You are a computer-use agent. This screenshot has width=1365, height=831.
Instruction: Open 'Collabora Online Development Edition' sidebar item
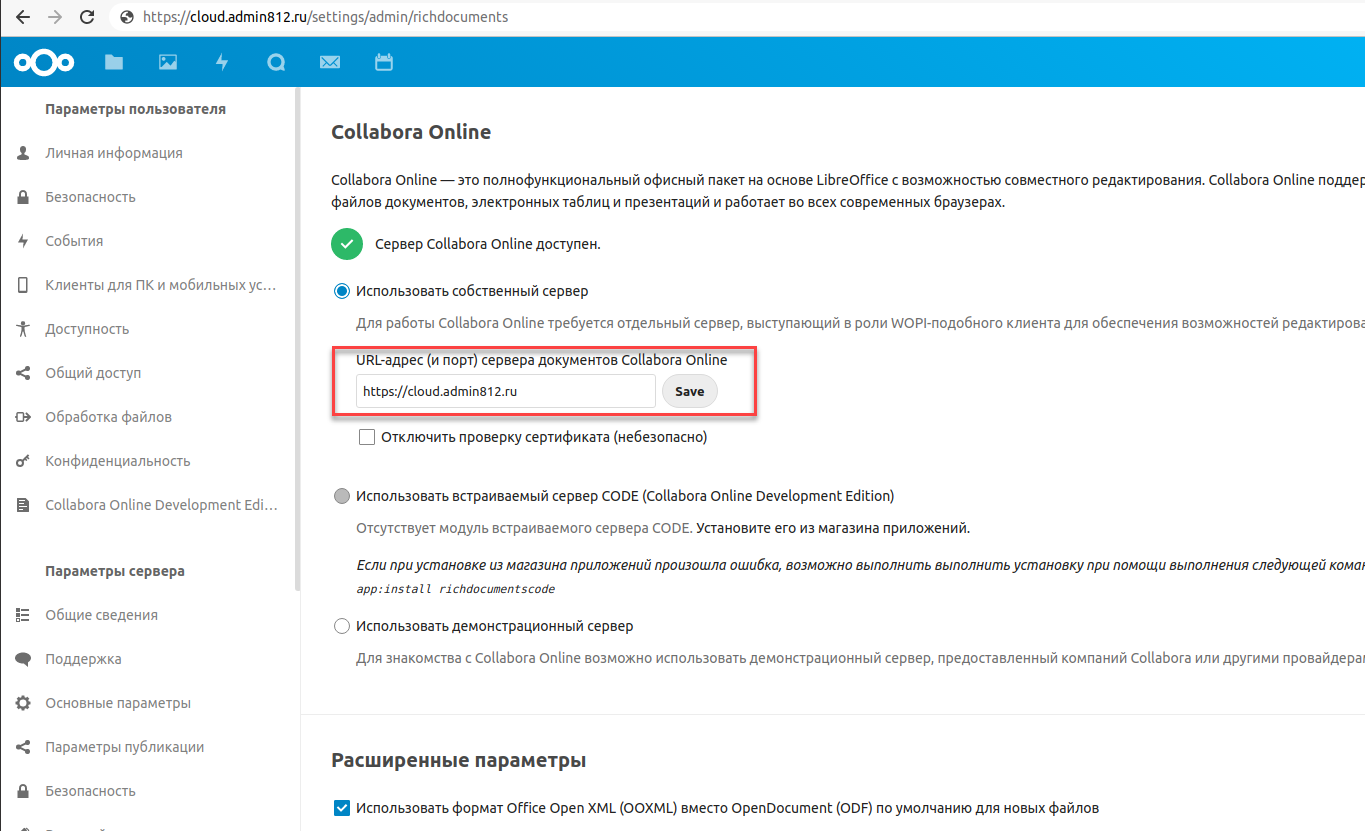coord(160,505)
